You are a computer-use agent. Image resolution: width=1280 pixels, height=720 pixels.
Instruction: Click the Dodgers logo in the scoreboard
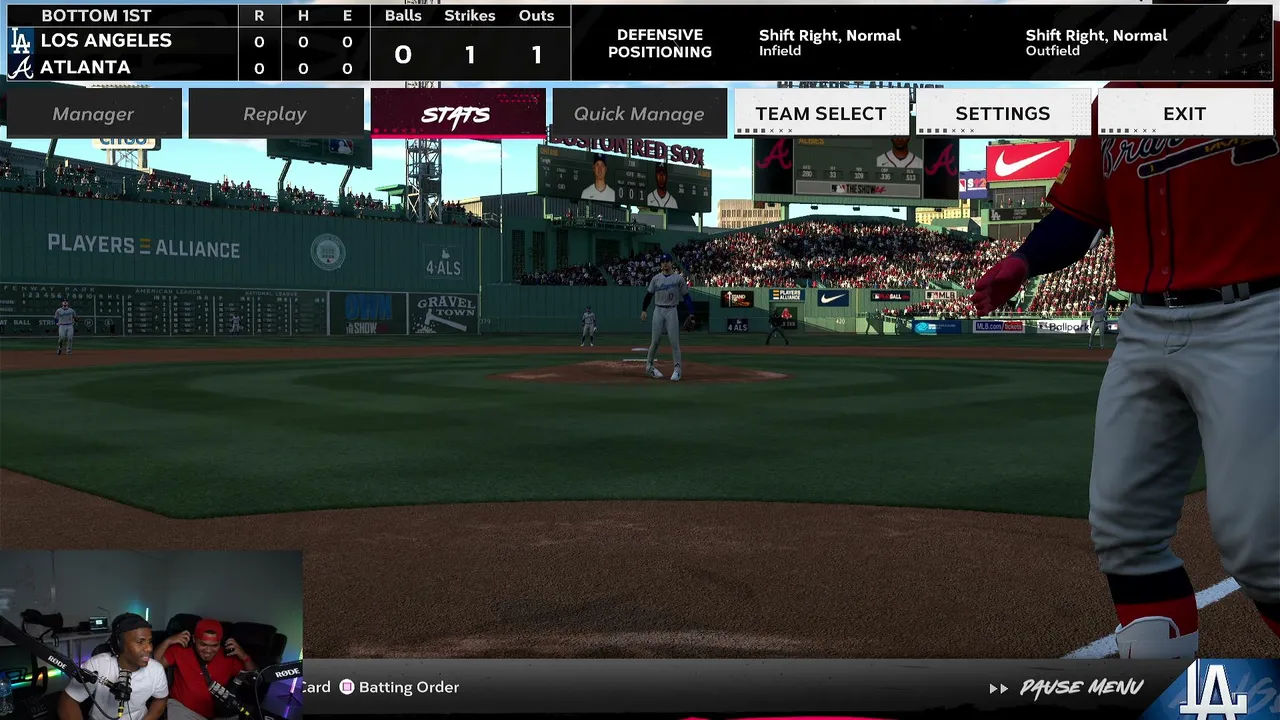pyautogui.click(x=20, y=41)
